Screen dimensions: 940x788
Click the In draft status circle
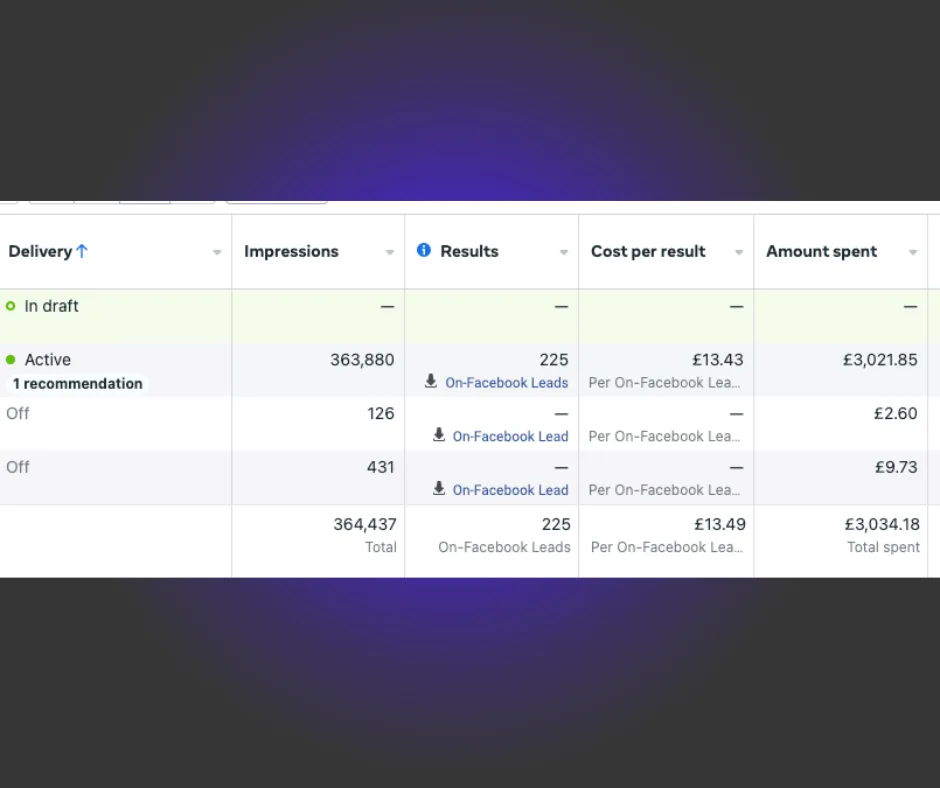[x=10, y=306]
